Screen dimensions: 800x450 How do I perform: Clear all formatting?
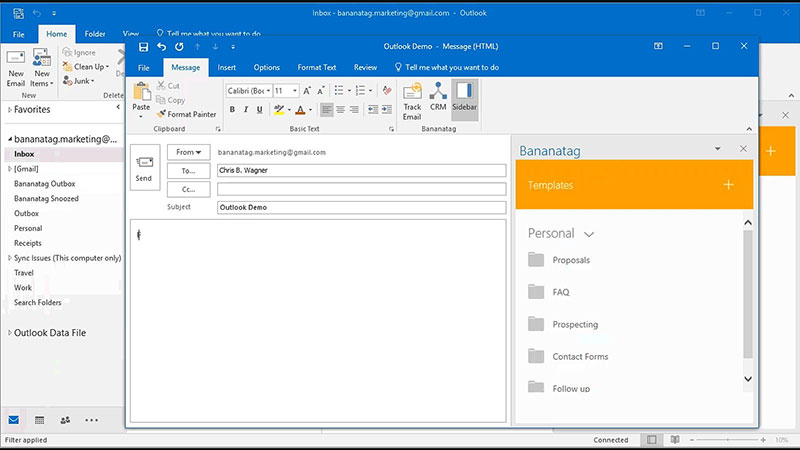click(x=387, y=91)
